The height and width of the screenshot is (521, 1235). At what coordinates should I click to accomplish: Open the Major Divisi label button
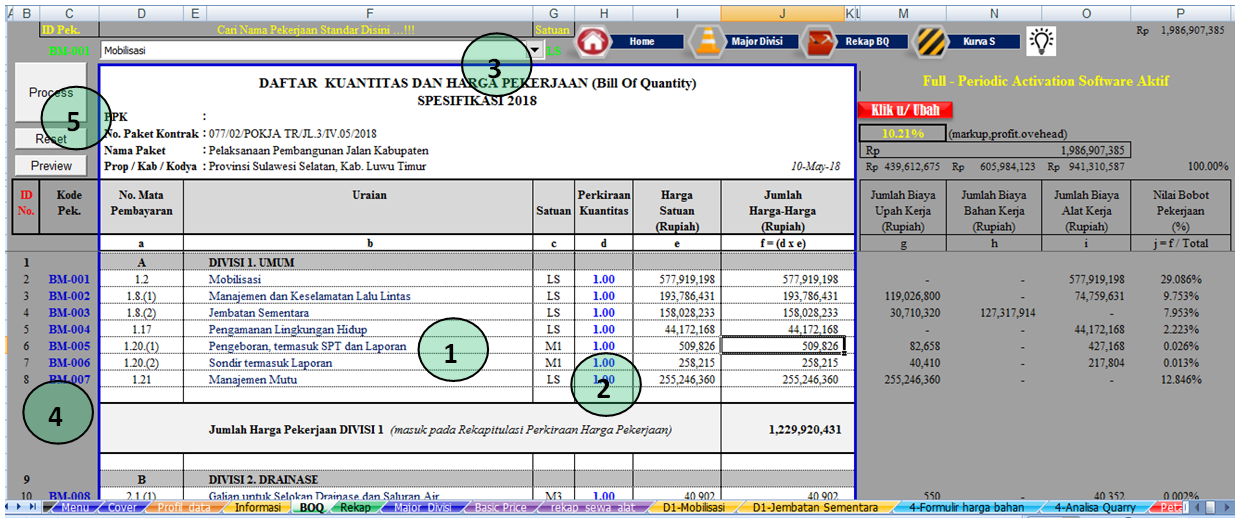pos(763,42)
